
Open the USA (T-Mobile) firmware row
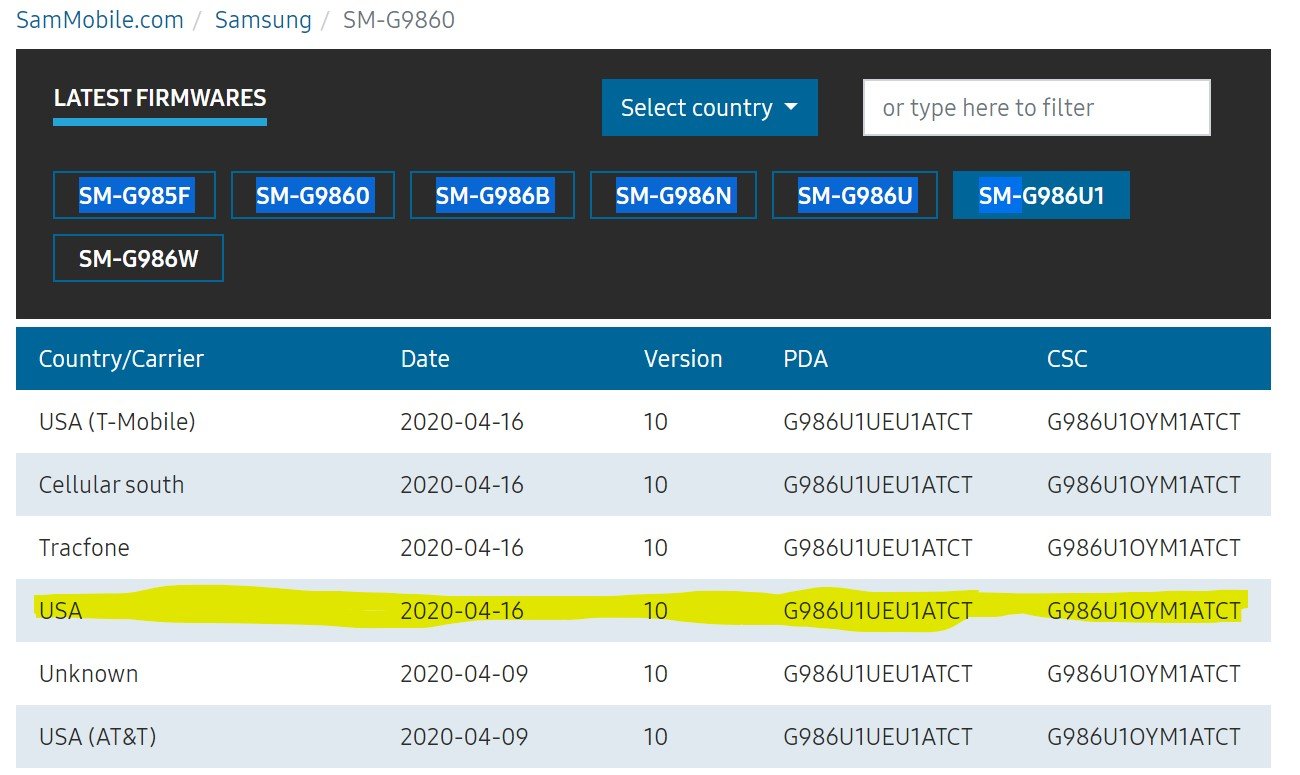[643, 421]
